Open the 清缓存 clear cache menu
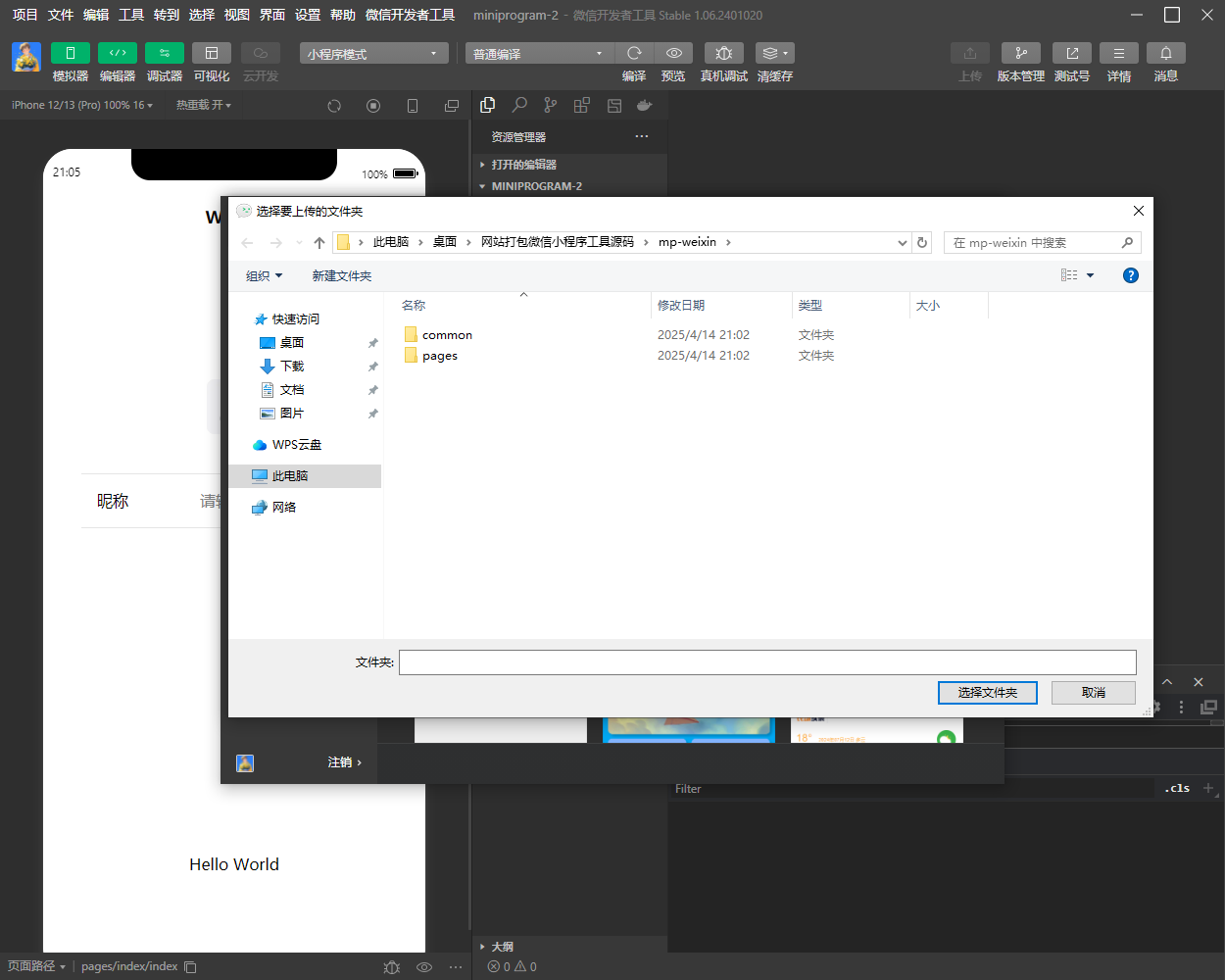This screenshot has width=1225, height=980. point(775,53)
